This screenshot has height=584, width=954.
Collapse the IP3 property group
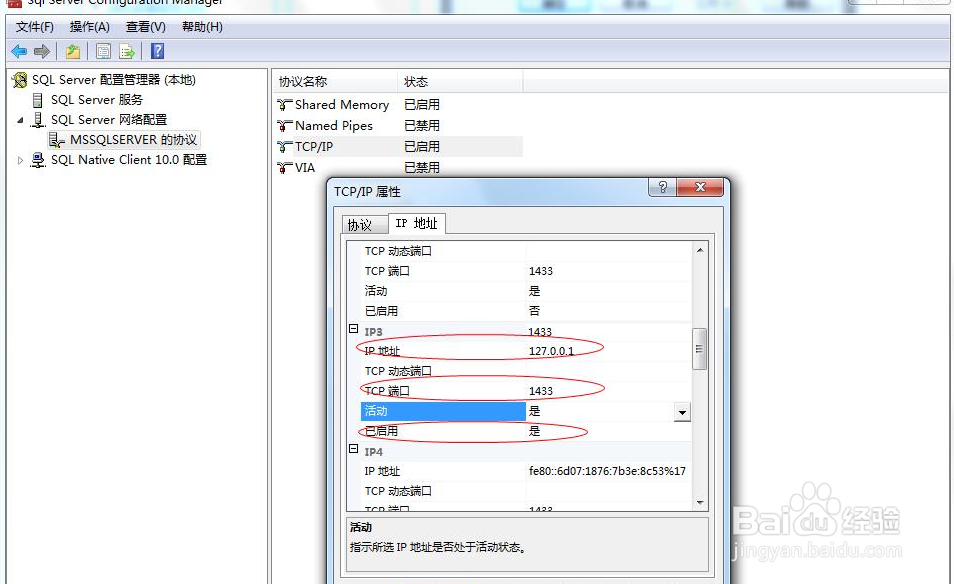point(353,329)
